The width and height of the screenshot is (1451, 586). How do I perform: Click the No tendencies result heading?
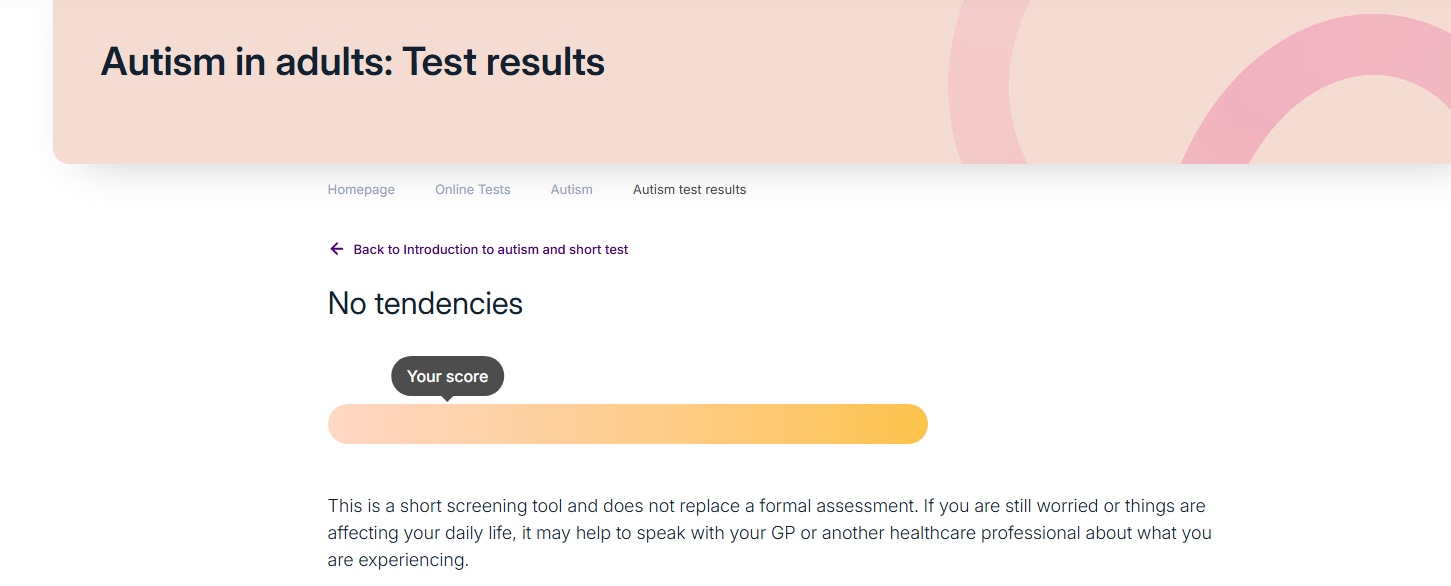point(425,304)
